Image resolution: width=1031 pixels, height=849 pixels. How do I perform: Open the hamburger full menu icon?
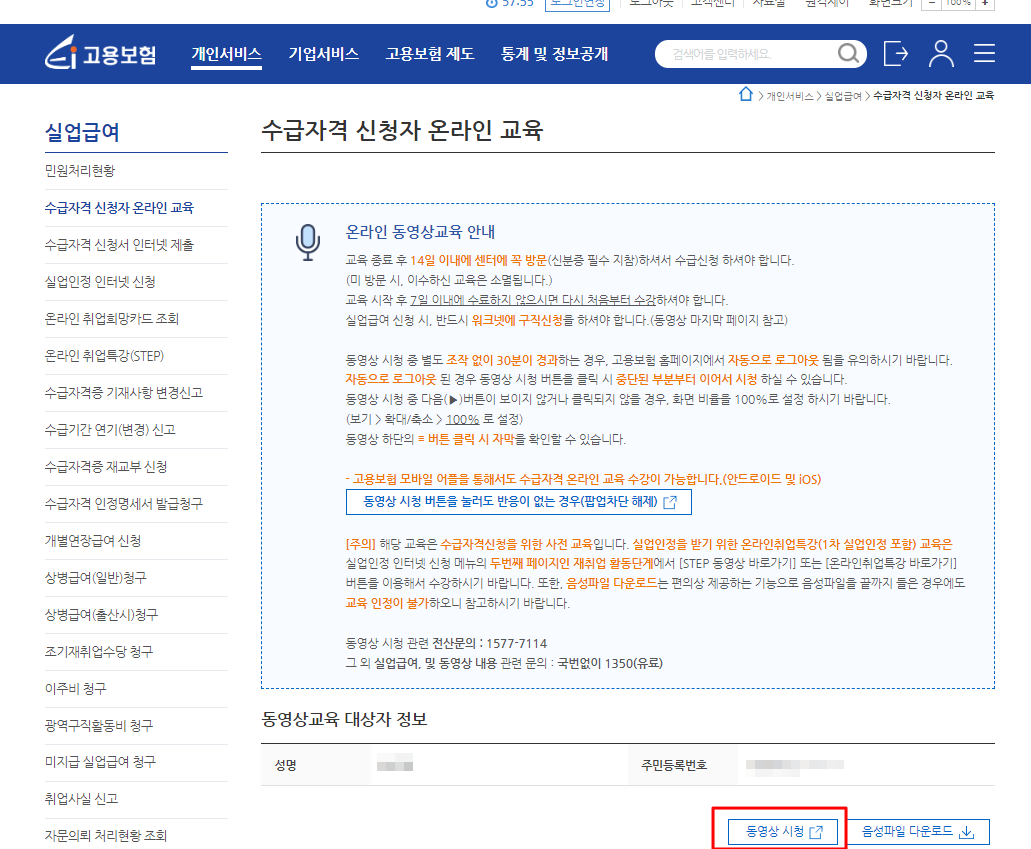(x=984, y=53)
